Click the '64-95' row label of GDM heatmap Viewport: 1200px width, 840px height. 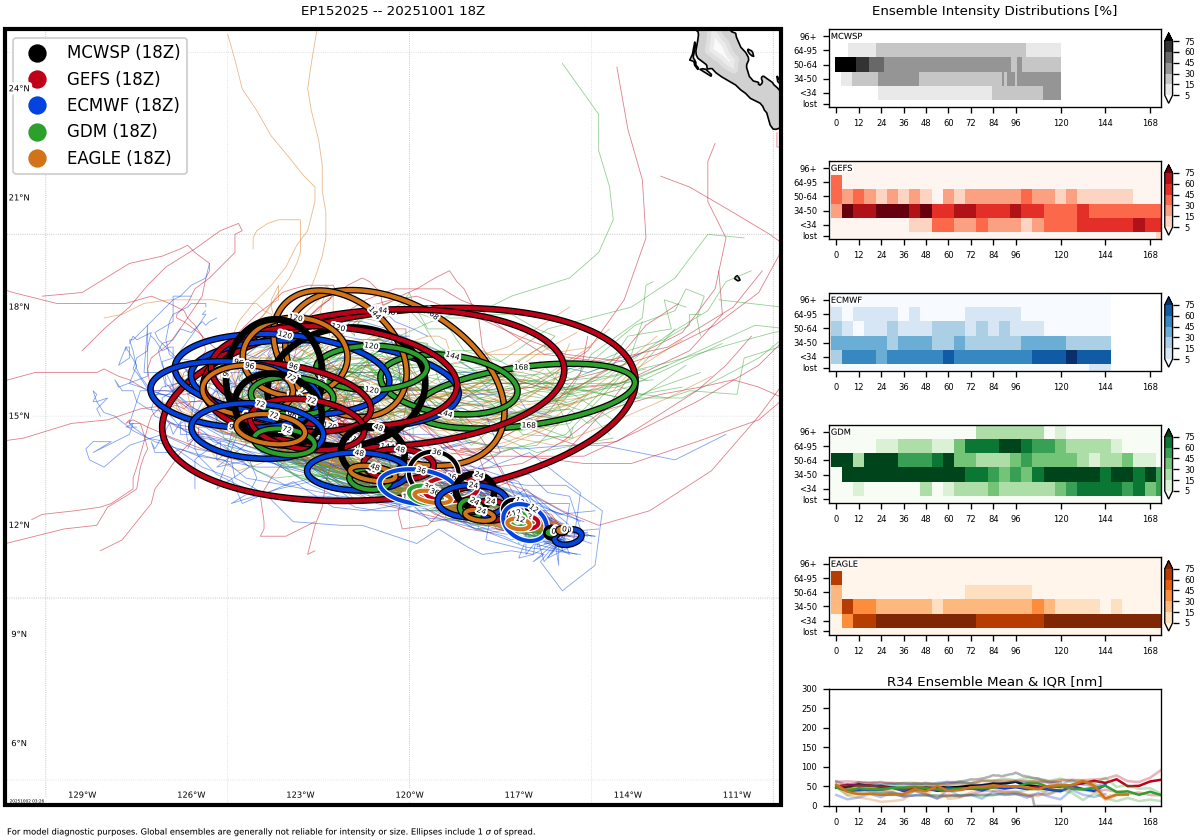pyautogui.click(x=805, y=447)
